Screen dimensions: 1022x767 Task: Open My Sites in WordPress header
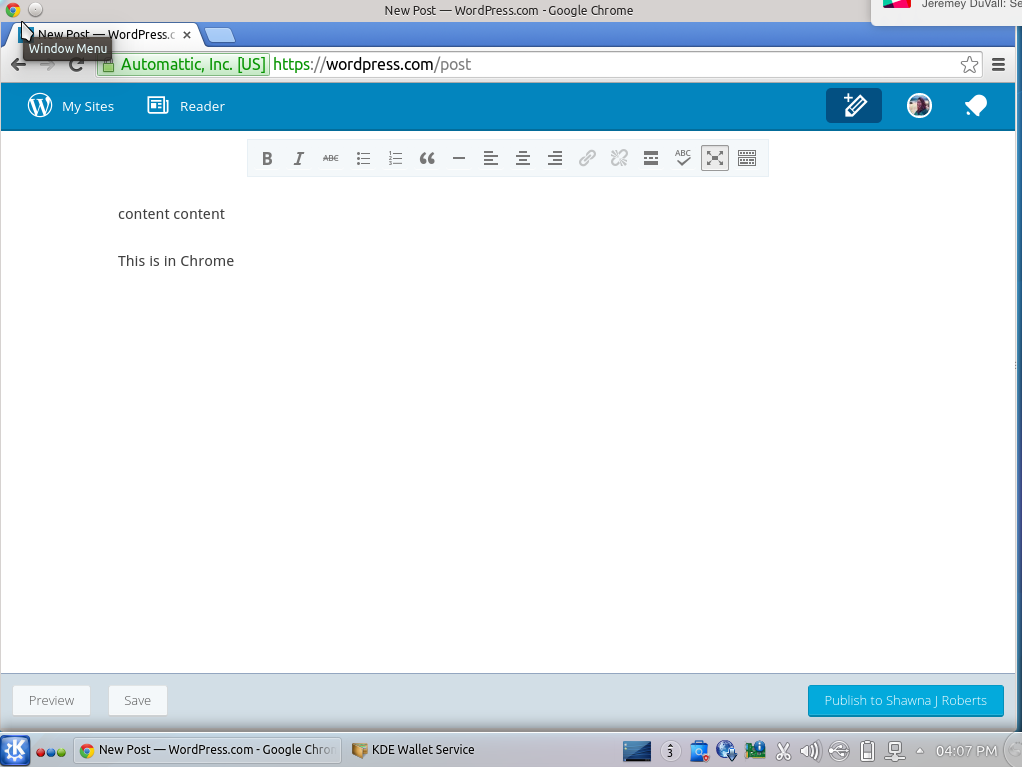[x=71, y=106]
